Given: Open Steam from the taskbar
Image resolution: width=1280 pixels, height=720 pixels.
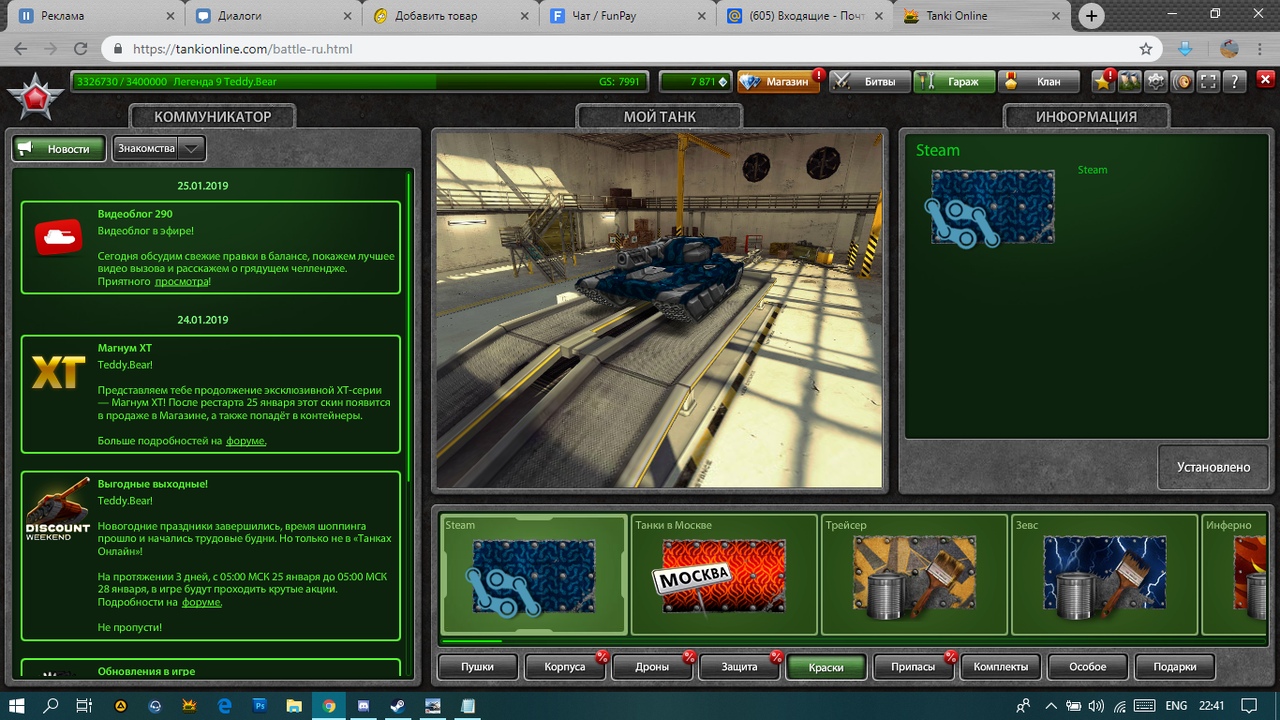Looking at the screenshot, I should (398, 705).
